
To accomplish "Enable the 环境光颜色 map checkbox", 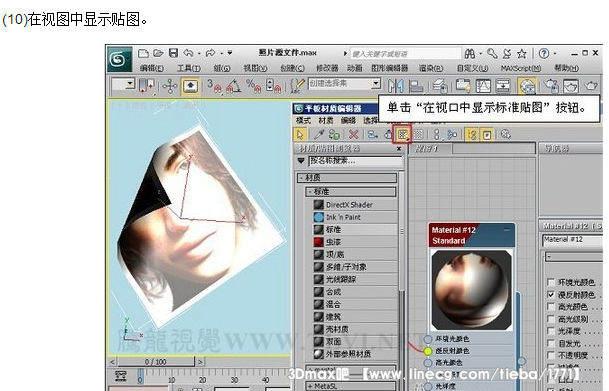I will point(551,282).
